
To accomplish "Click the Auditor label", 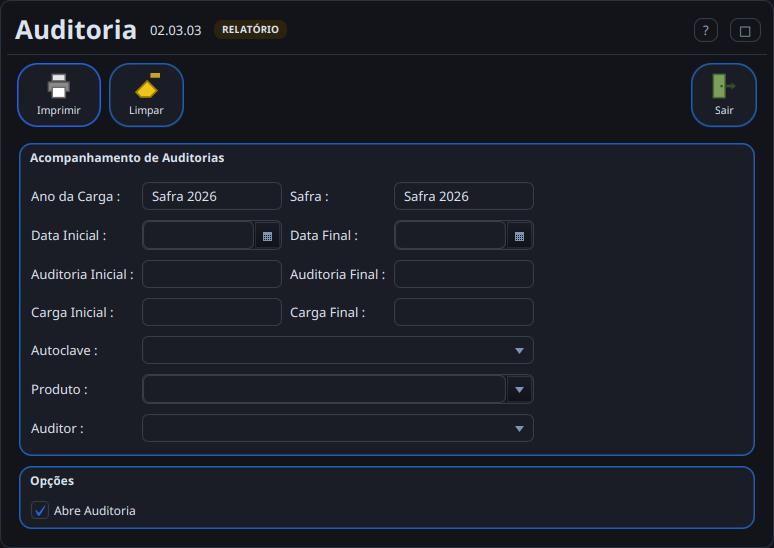I will tap(57, 429).
